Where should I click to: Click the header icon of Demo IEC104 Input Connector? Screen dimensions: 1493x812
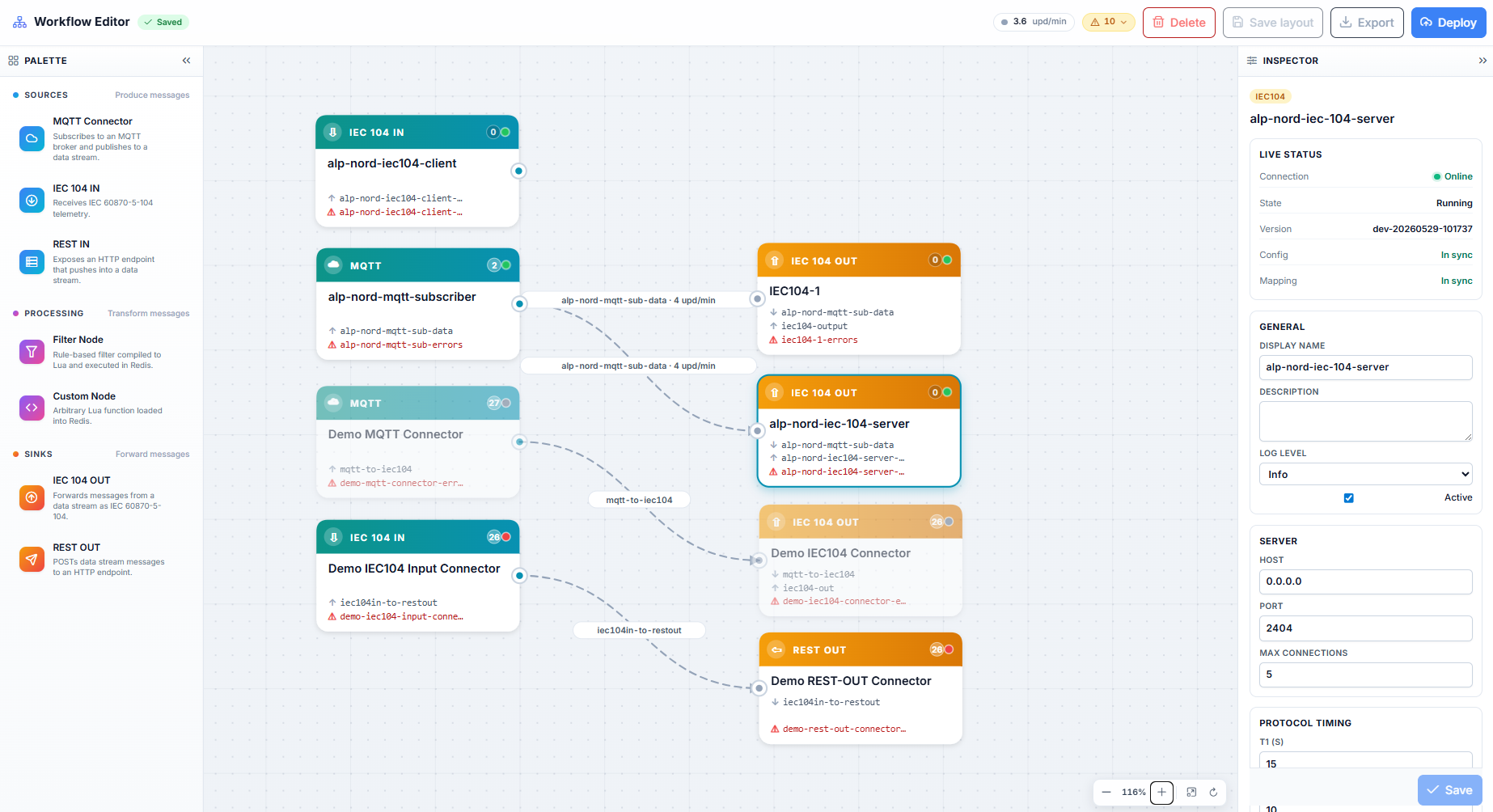333,537
